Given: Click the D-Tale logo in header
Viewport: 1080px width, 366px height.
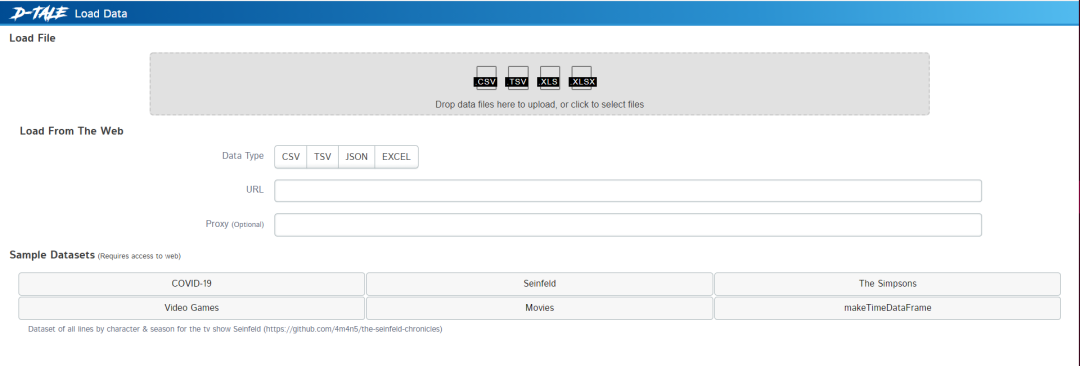Looking at the screenshot, I should tap(35, 13).
